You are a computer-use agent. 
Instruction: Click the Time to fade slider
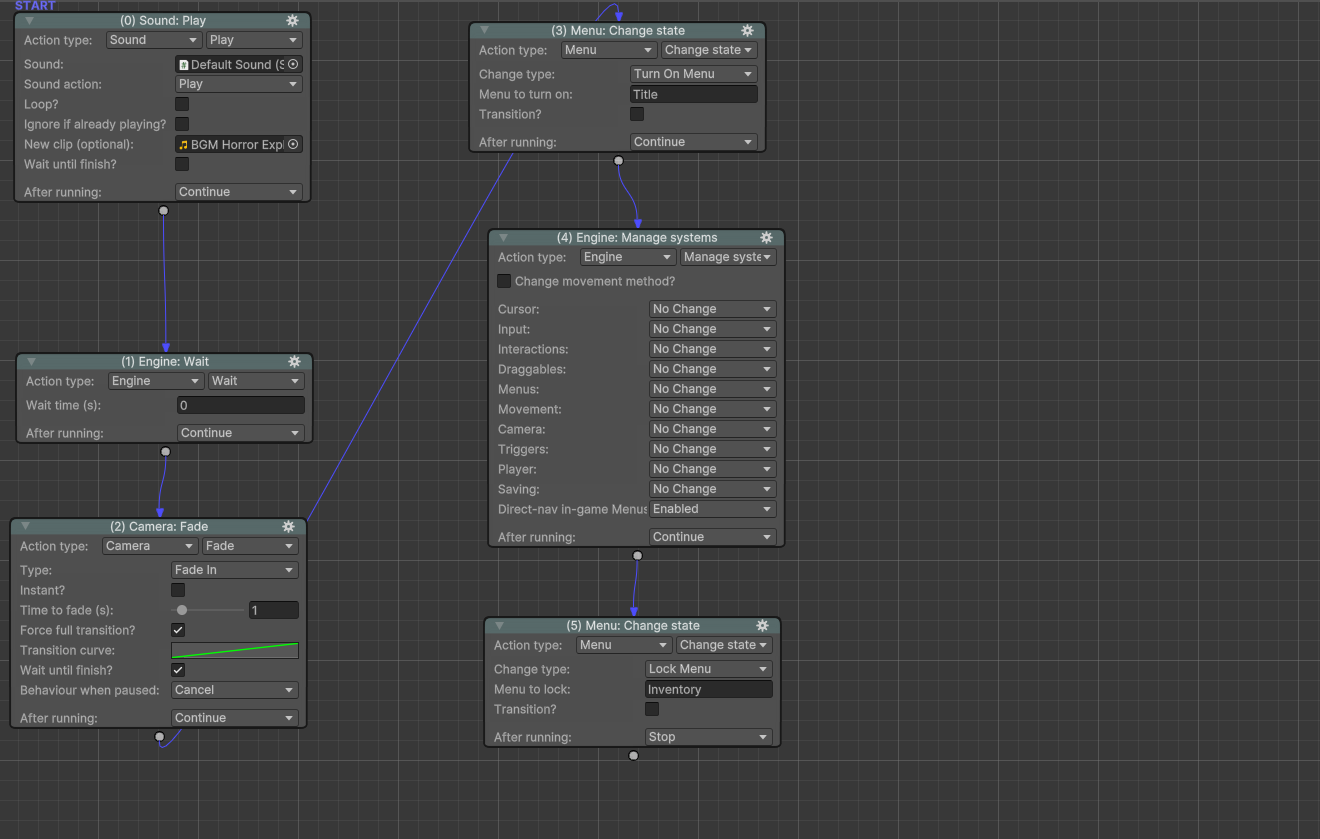tap(208, 610)
